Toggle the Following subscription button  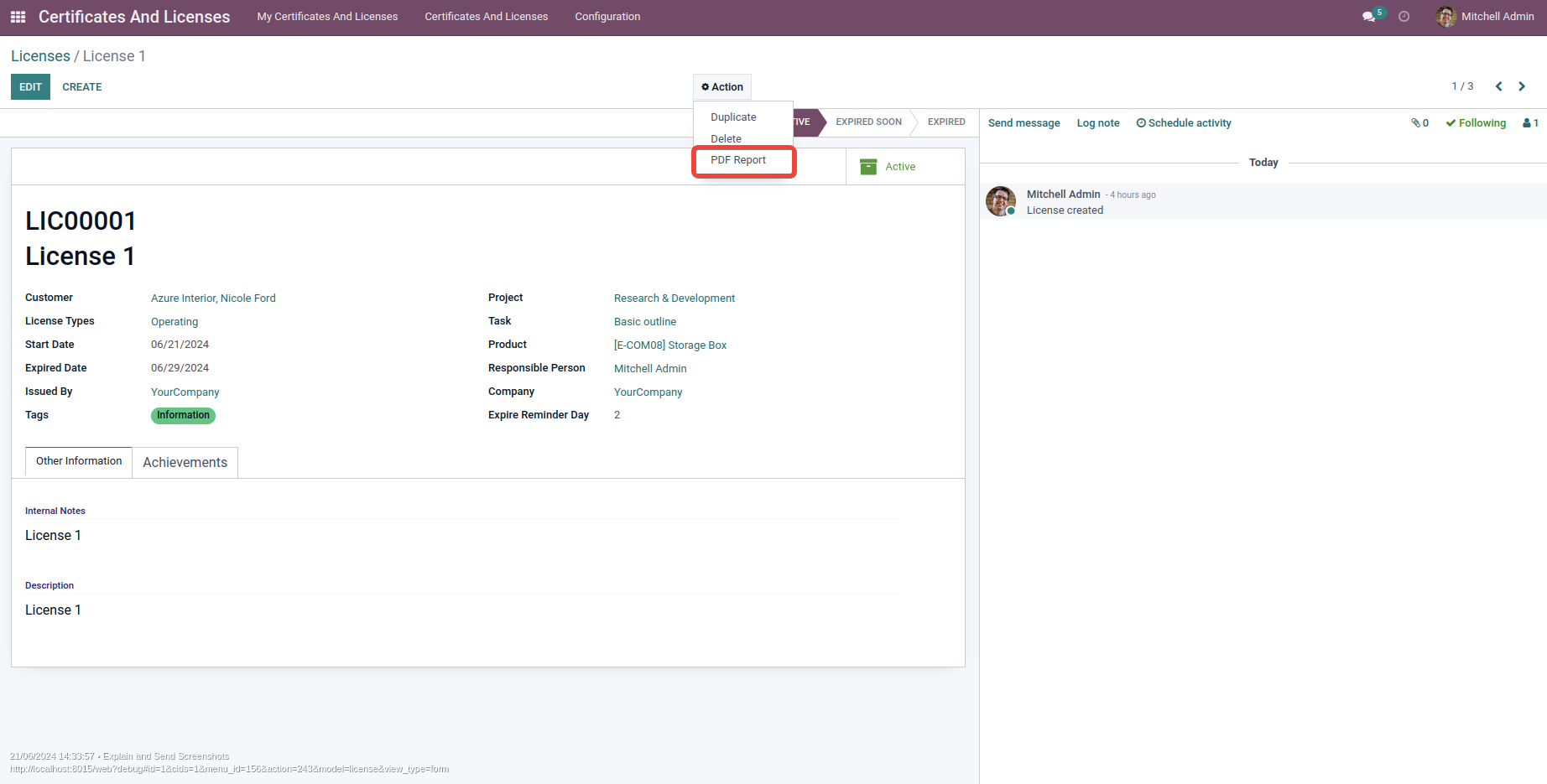click(1476, 123)
